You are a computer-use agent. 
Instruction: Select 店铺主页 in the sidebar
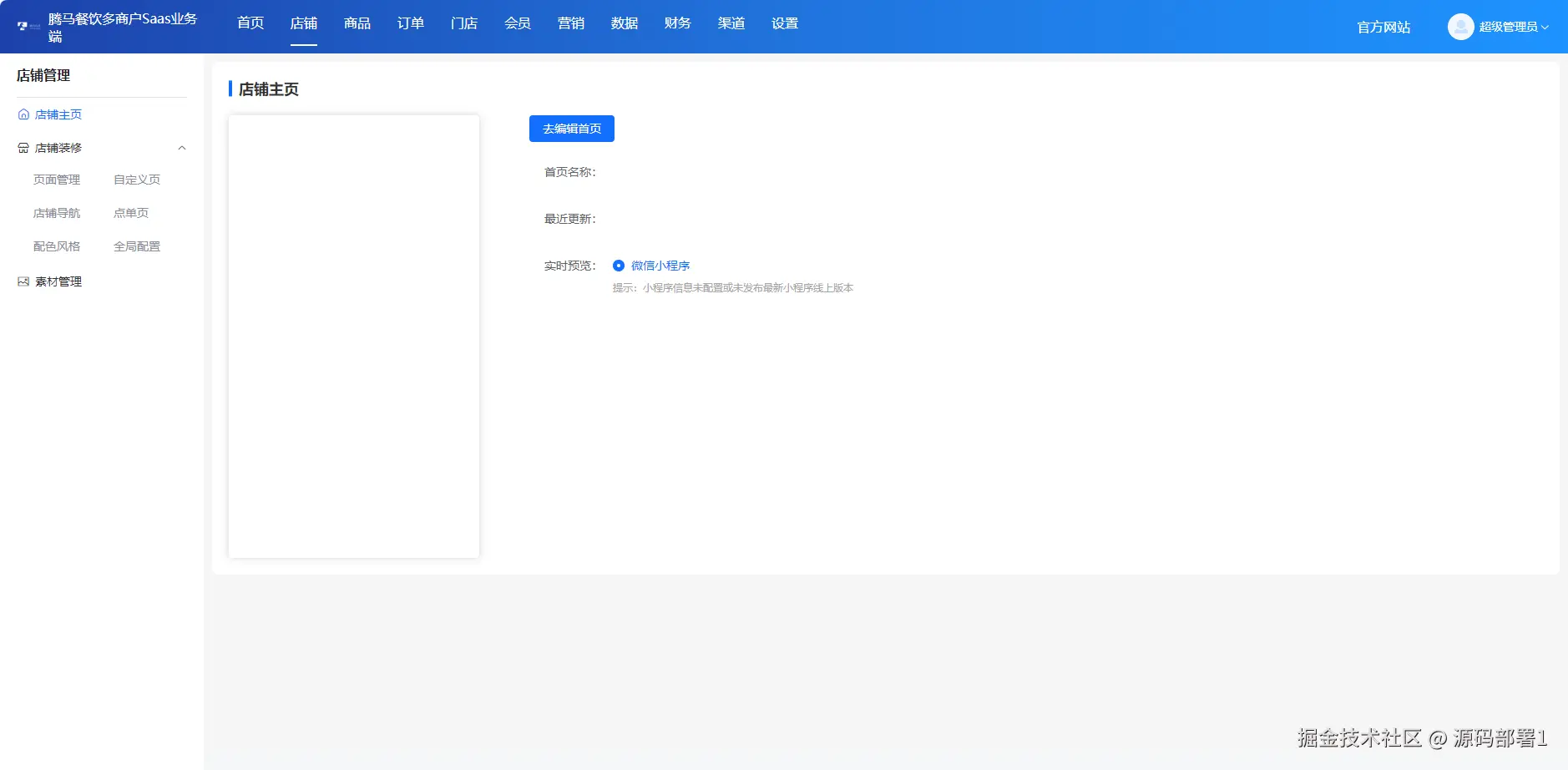[58, 114]
